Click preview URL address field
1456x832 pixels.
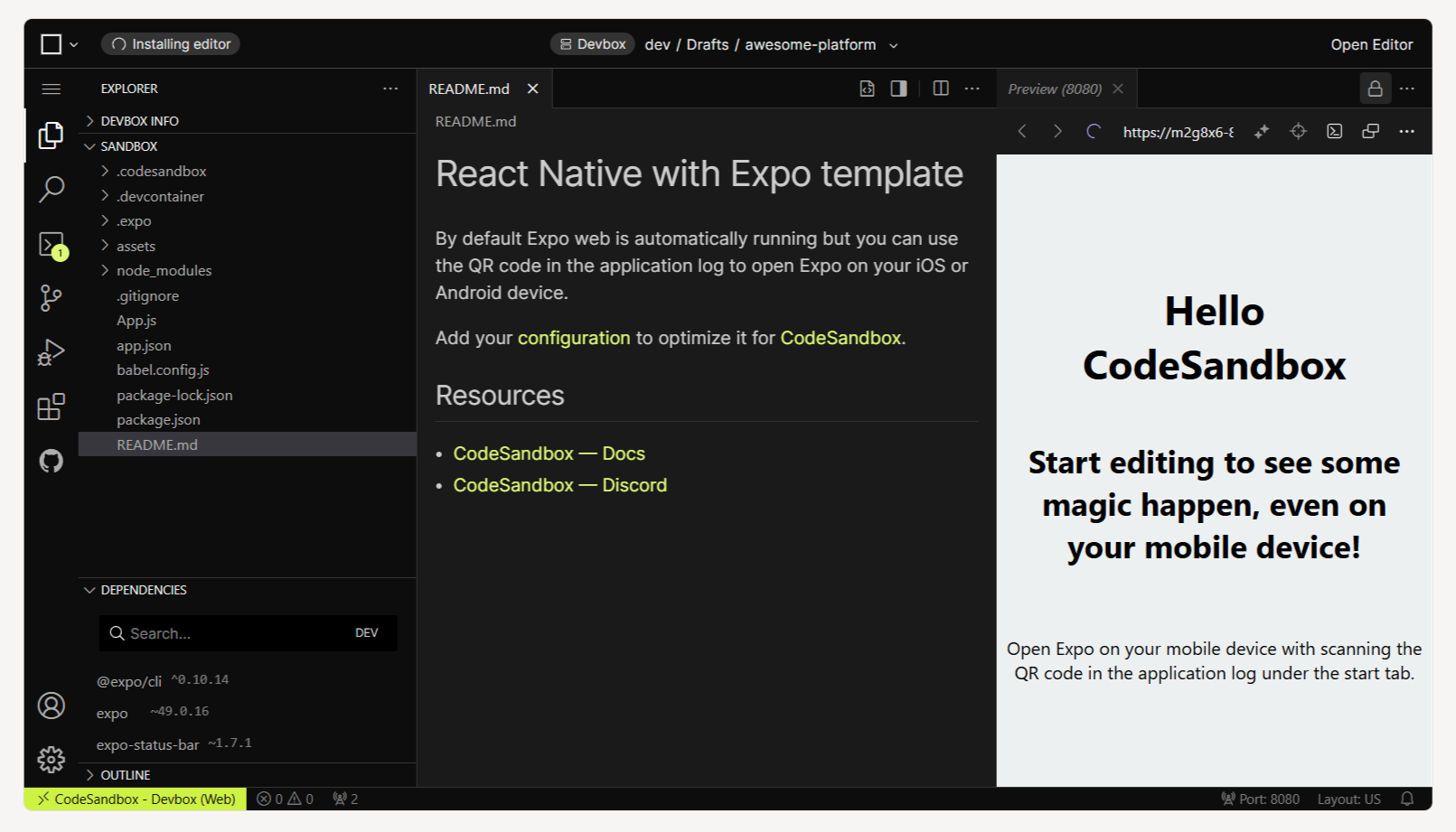pyautogui.click(x=1179, y=132)
